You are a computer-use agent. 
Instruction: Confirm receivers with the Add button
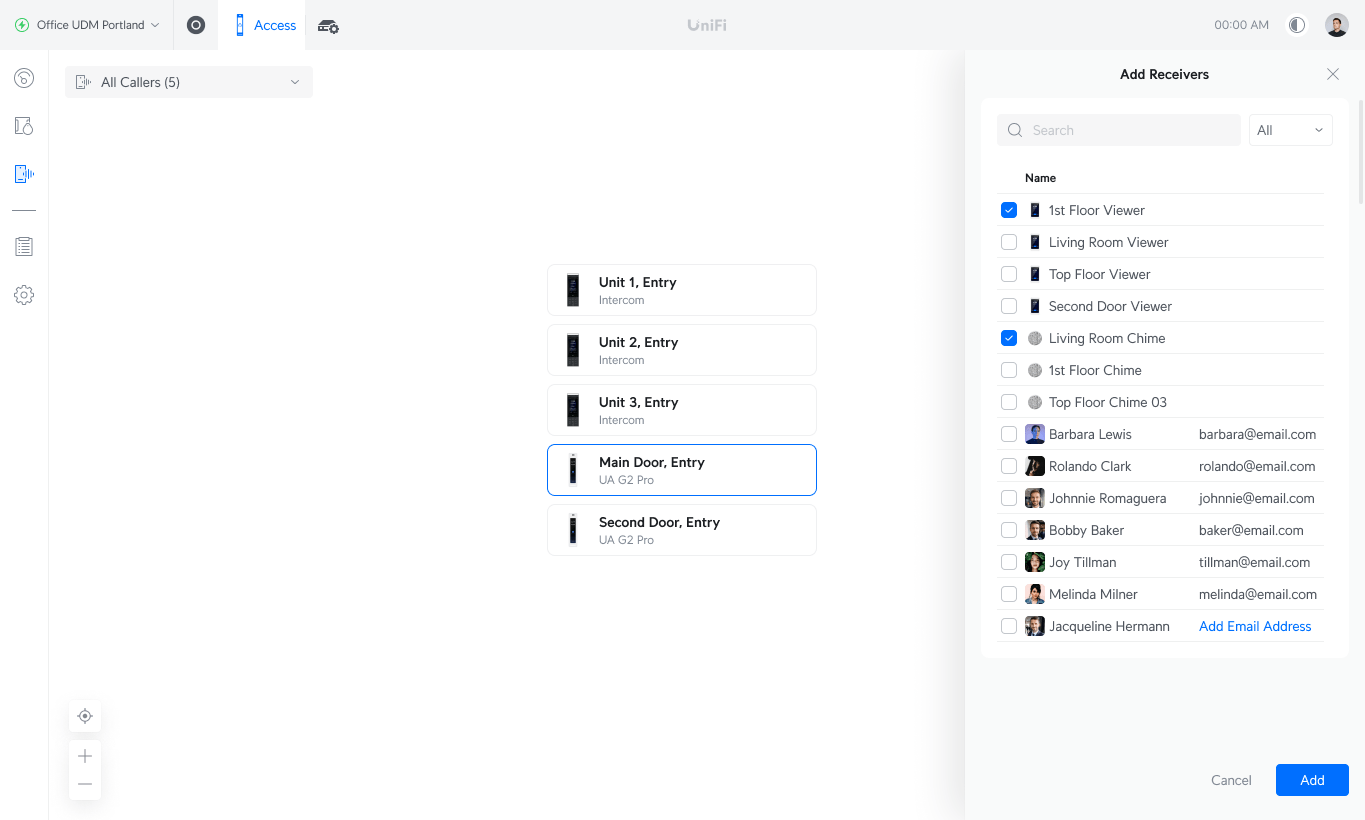click(x=1312, y=780)
